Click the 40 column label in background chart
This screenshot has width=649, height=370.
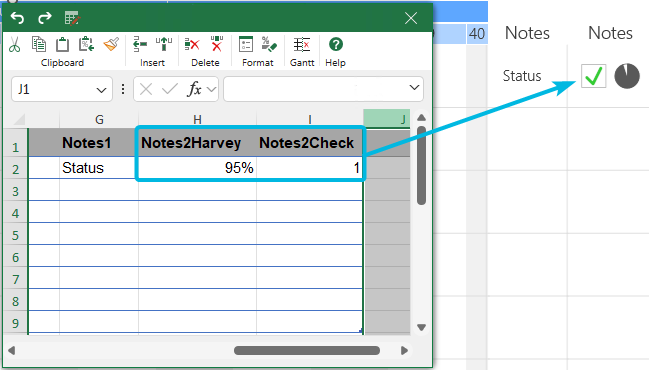point(477,34)
